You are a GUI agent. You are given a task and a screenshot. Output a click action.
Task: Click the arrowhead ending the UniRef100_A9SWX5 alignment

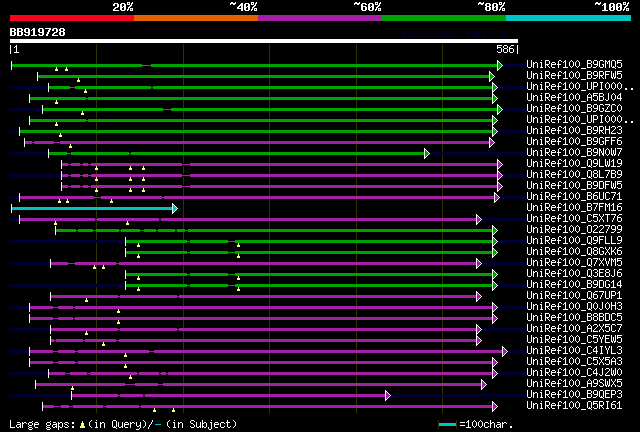(484, 384)
